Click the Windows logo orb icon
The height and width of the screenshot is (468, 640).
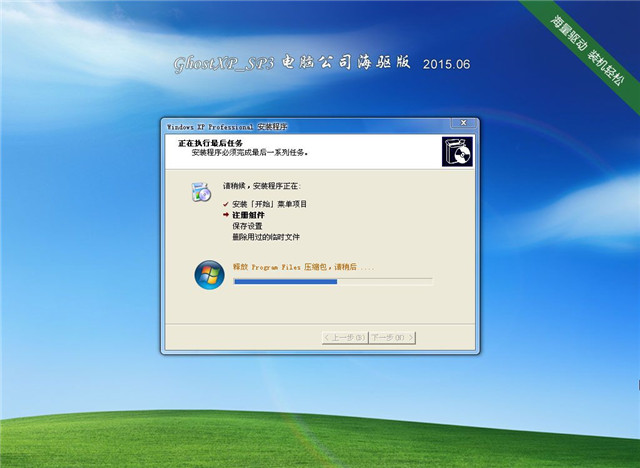[210, 273]
